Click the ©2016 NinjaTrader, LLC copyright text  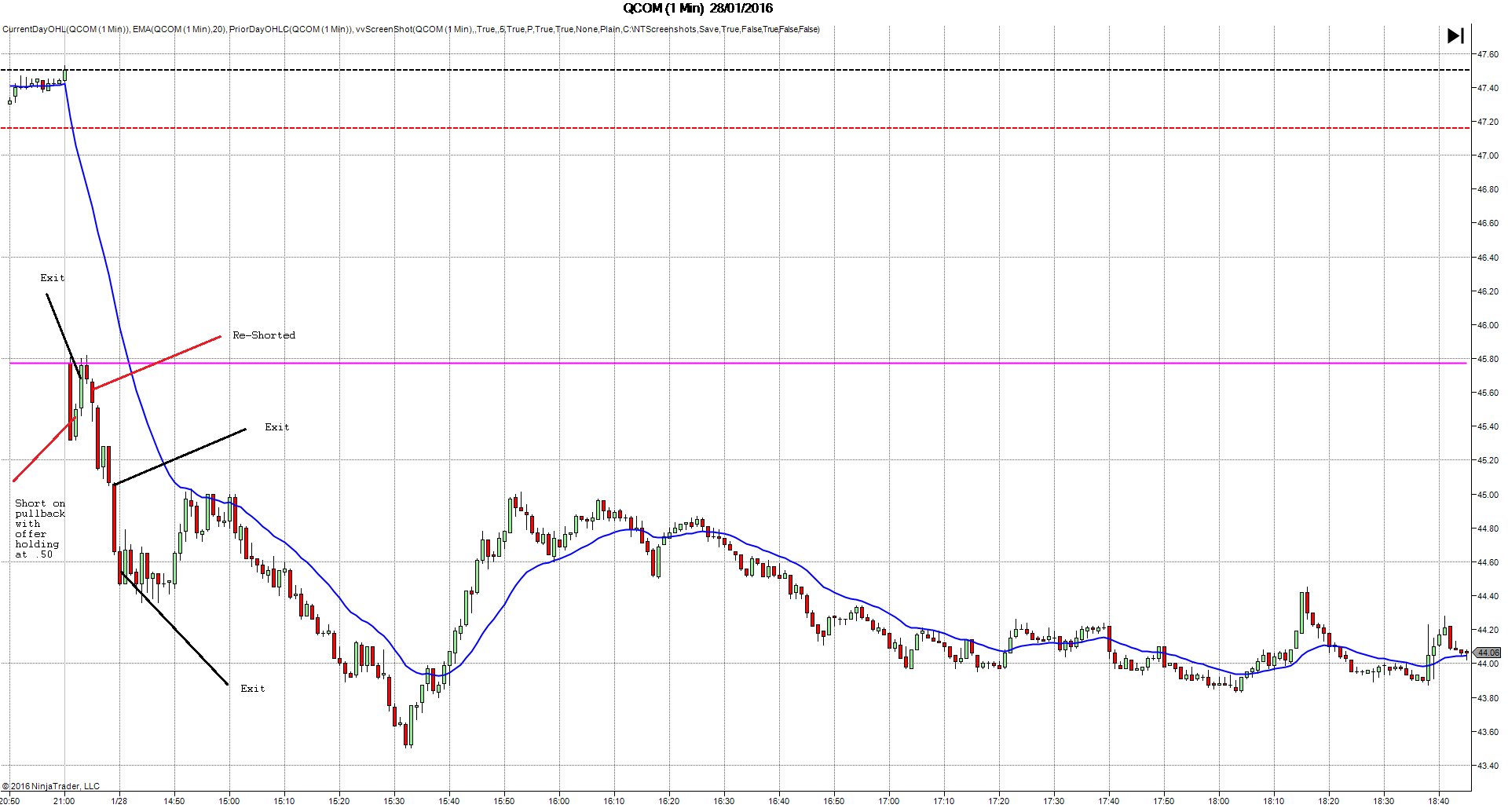tap(51, 786)
